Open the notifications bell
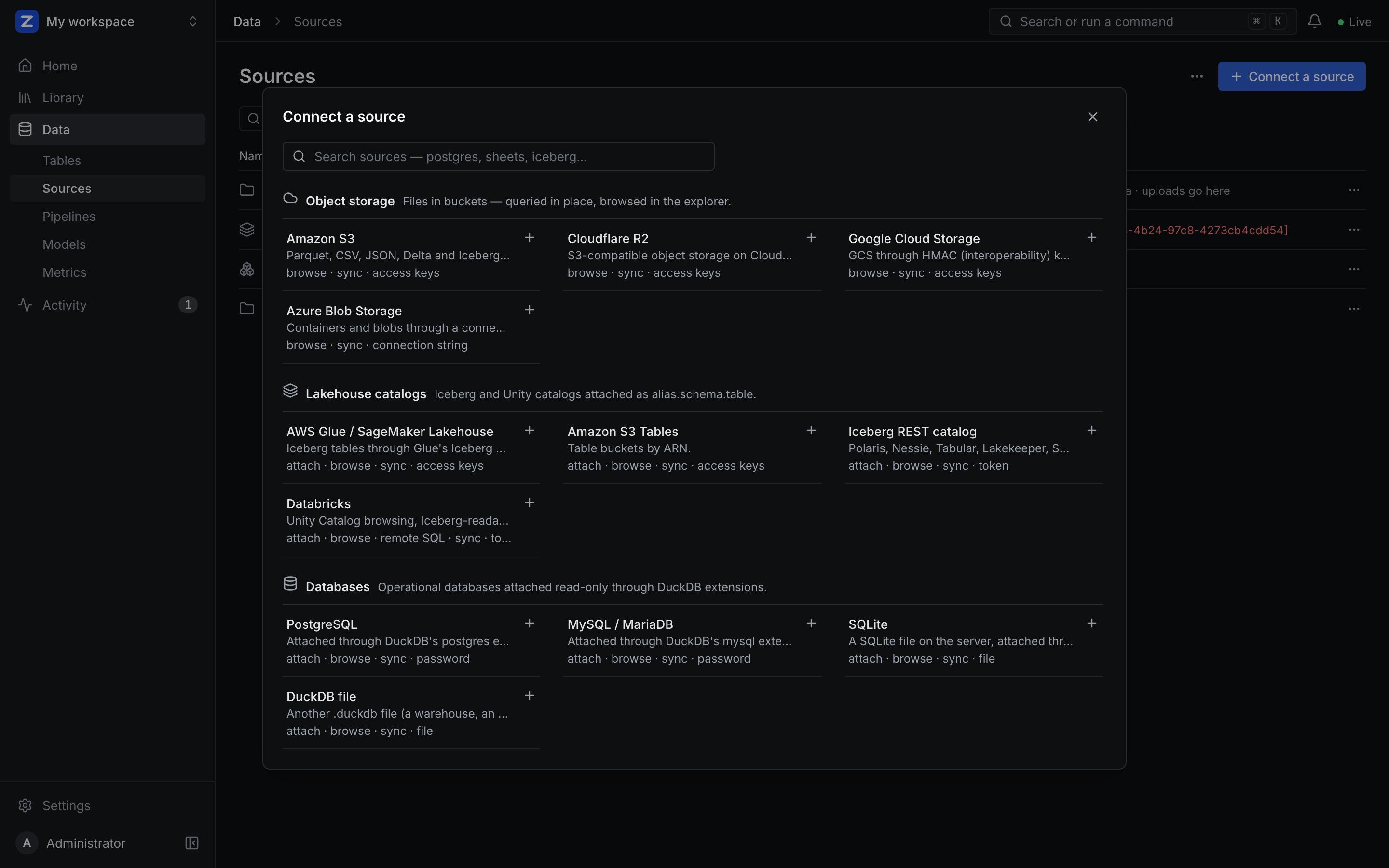The width and height of the screenshot is (1389, 868). (1314, 21)
